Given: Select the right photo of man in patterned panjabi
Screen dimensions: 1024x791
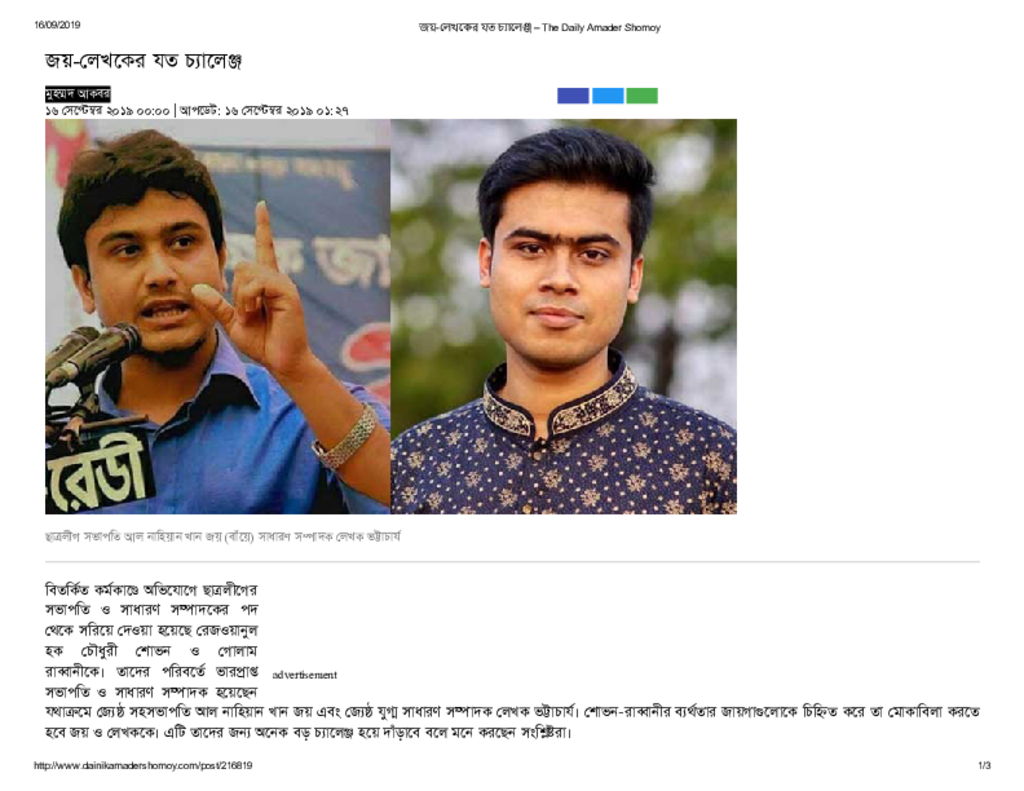Looking at the screenshot, I should [x=564, y=316].
